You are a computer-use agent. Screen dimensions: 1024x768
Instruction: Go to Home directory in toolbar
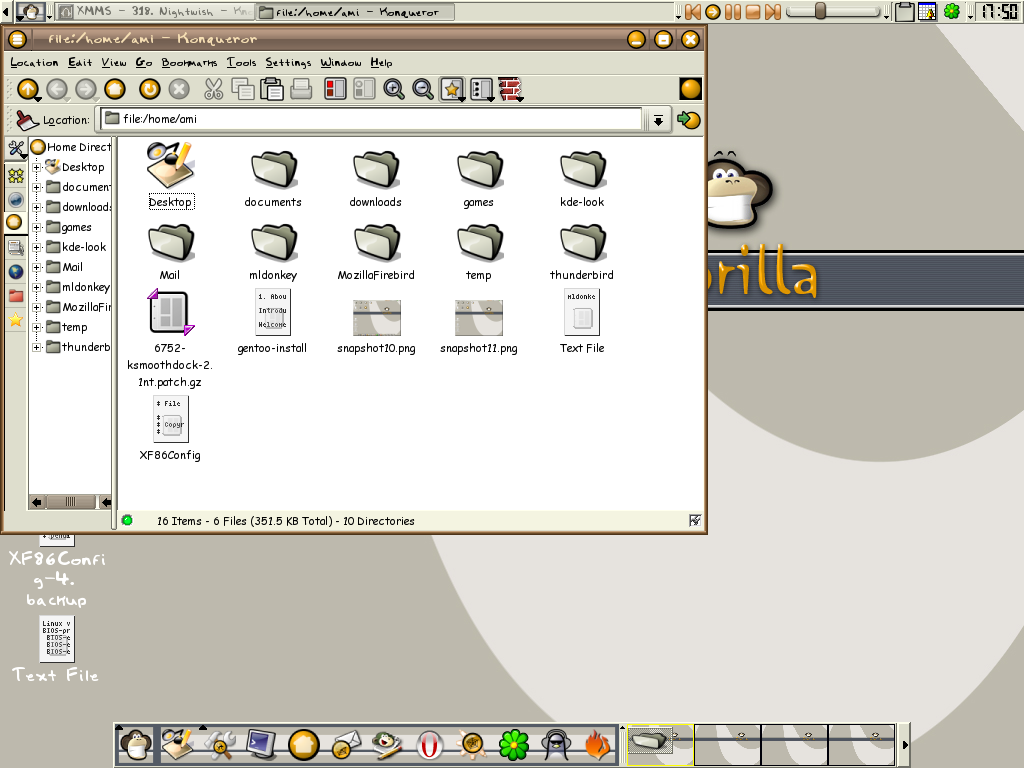115,89
